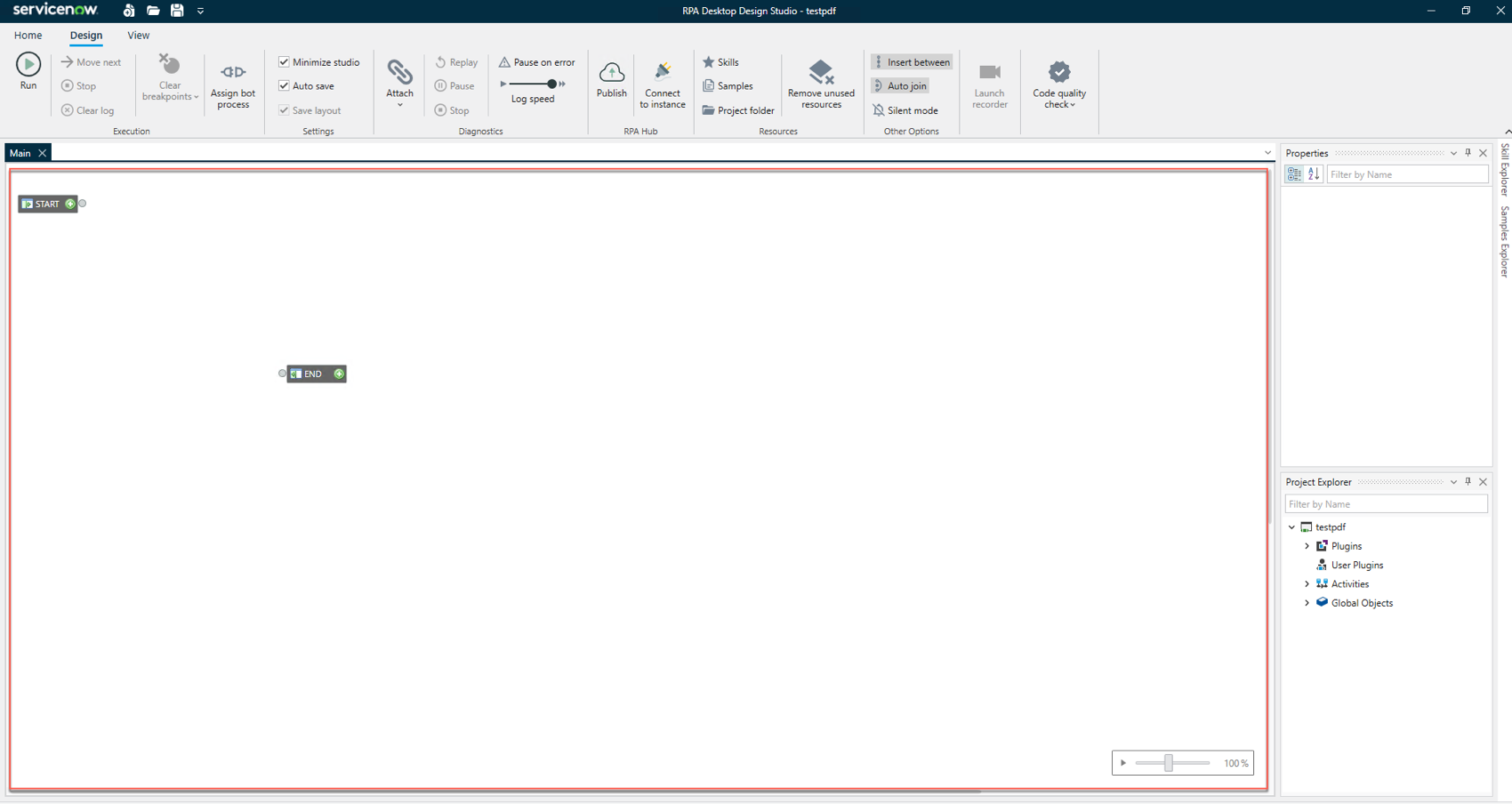Close the Project Explorer panel
This screenshot has width=1512, height=804.
point(1483,482)
